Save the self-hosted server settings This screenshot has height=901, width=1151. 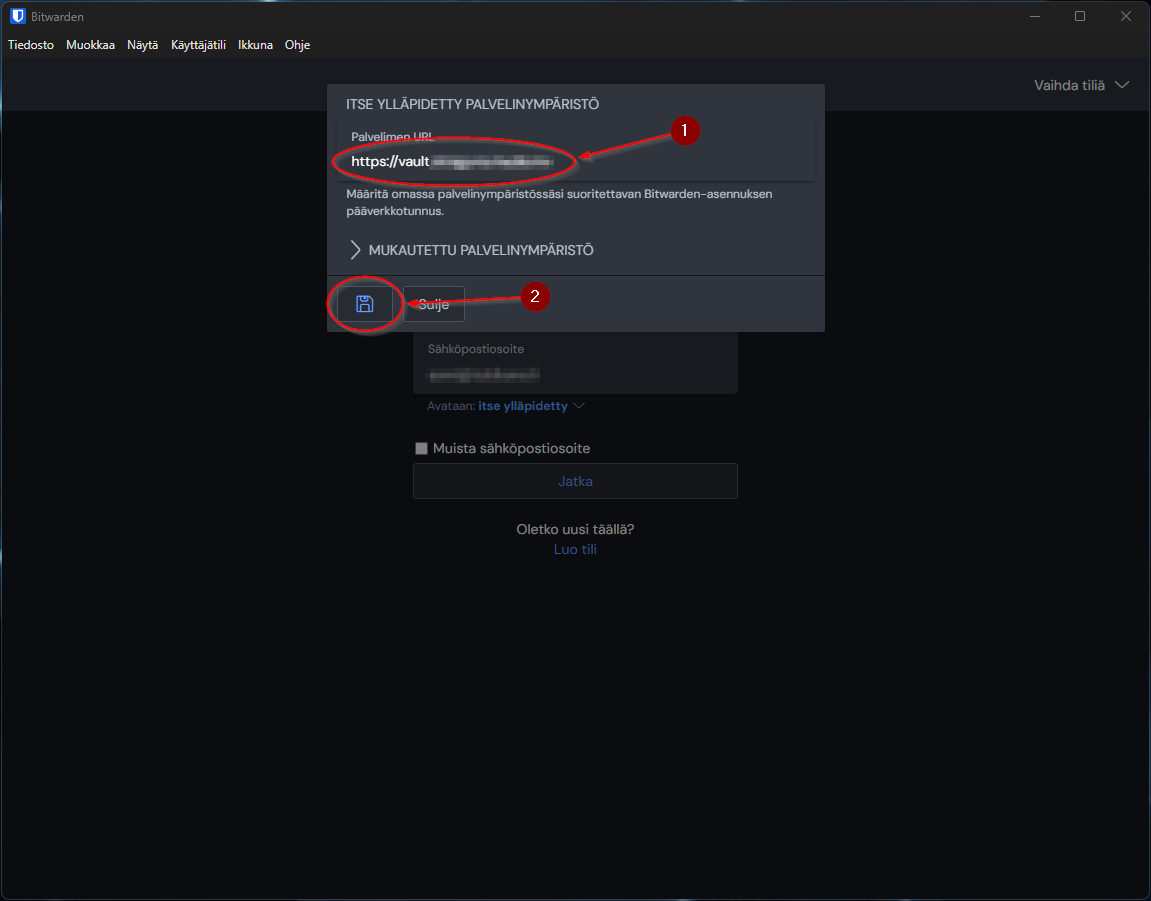[x=365, y=304]
